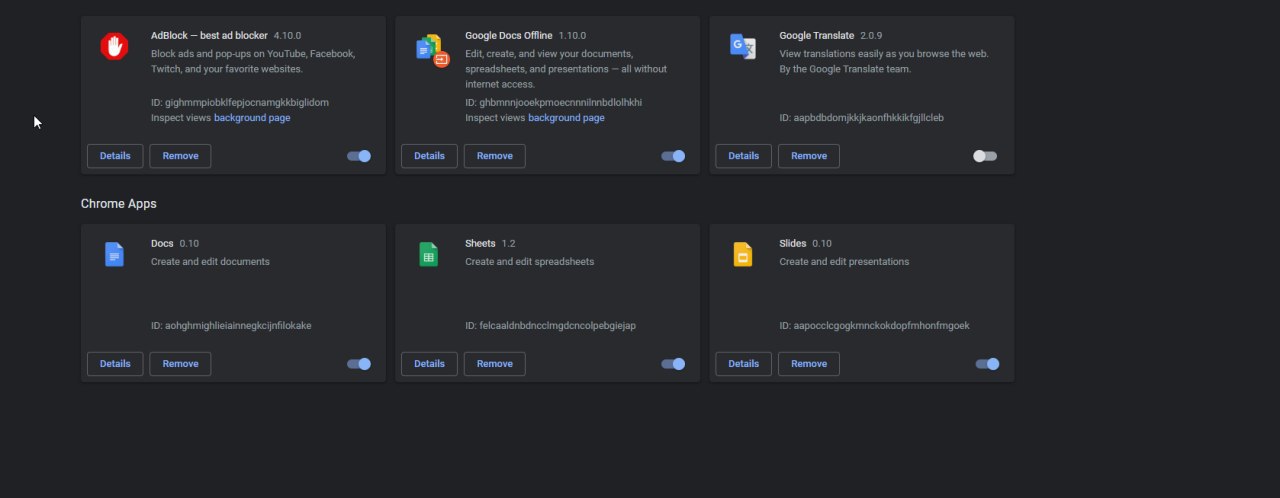
Task: Click the AdBlock red hand icon
Action: point(114,46)
